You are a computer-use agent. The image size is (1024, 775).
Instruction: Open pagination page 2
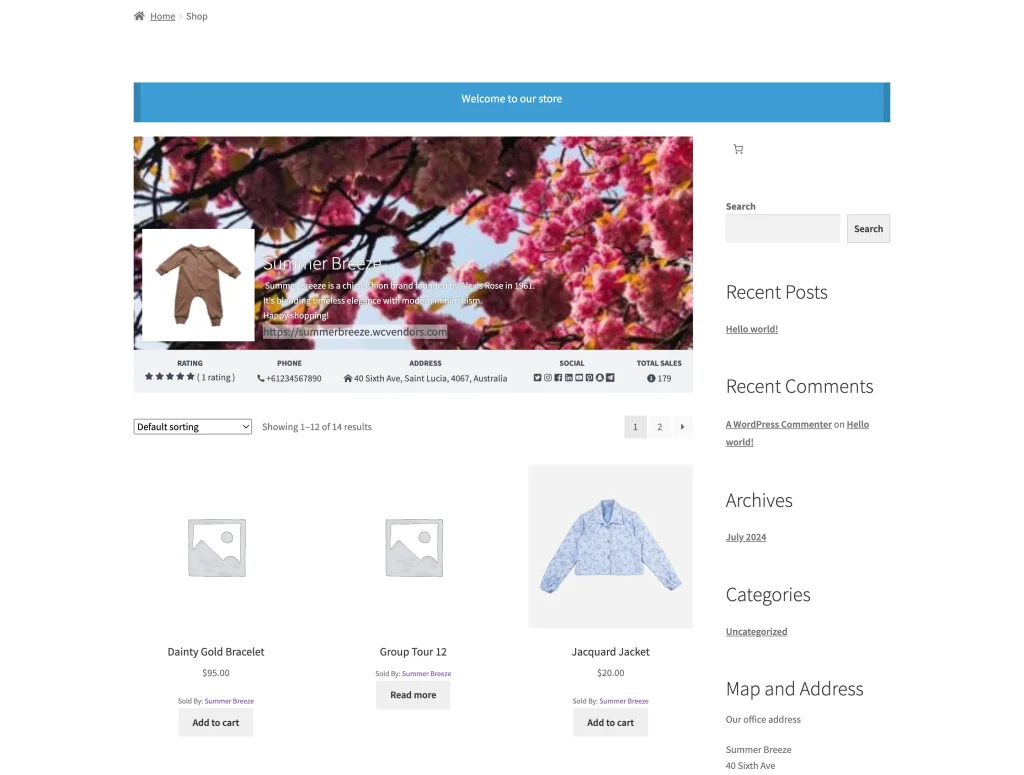pos(660,427)
